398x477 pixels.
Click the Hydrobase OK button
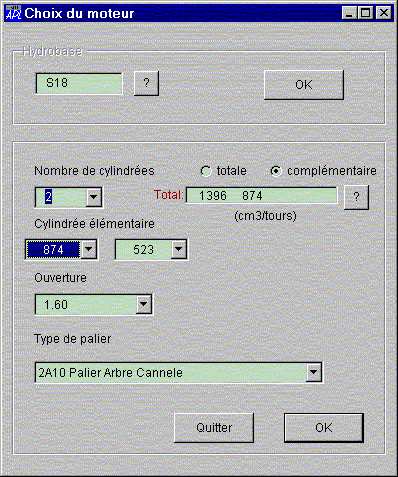pos(304,85)
